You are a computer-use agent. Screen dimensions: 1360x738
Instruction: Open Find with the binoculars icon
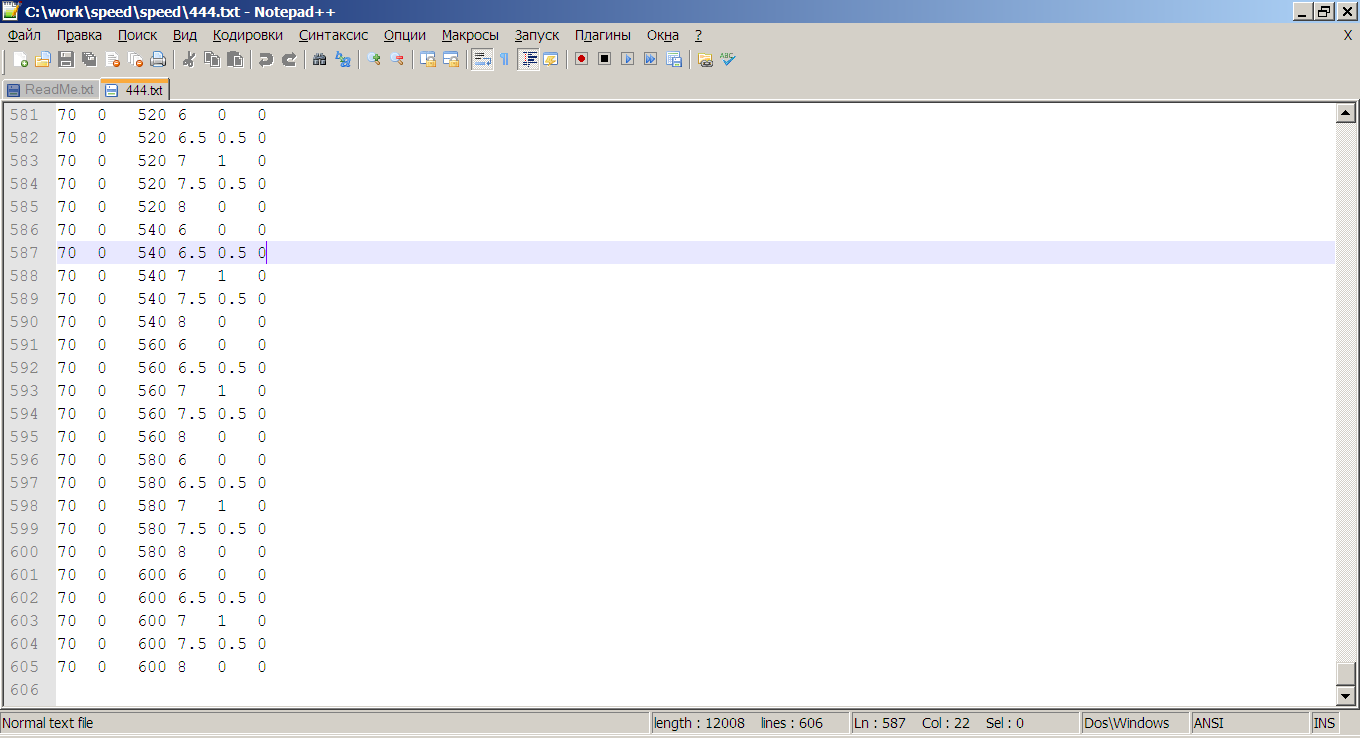(319, 59)
